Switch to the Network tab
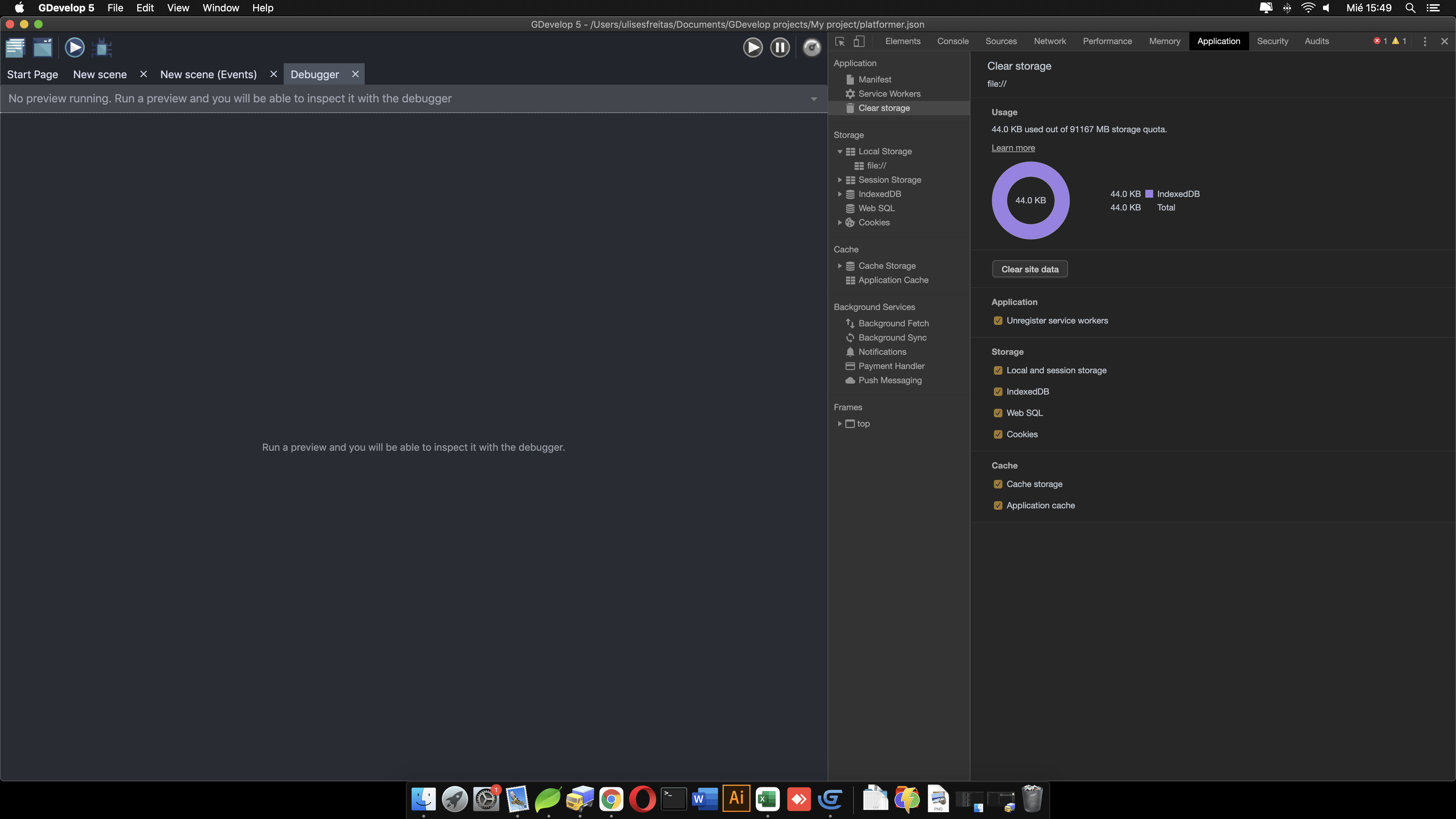Screen dimensions: 1456x819 tap(1050, 41)
